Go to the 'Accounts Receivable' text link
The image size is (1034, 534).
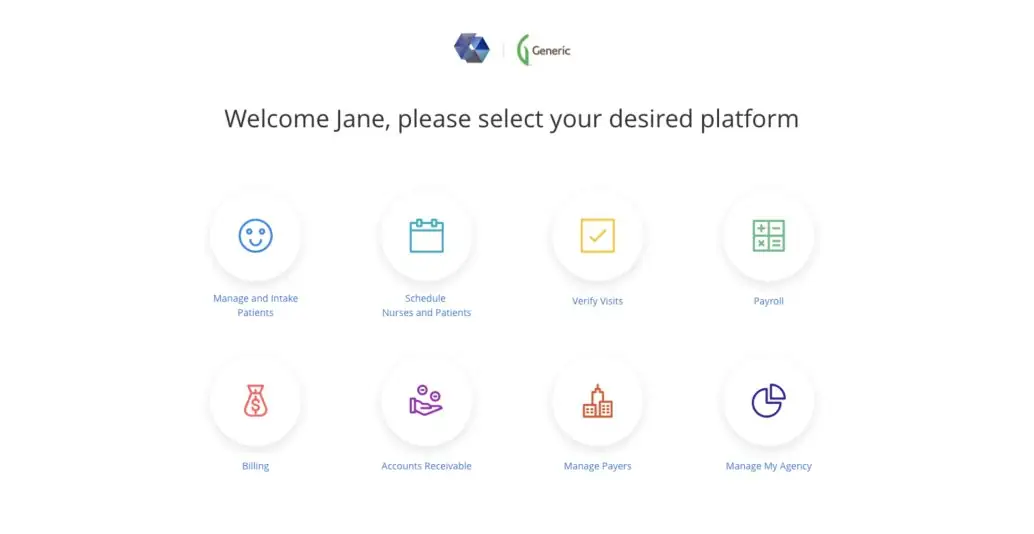(426, 466)
